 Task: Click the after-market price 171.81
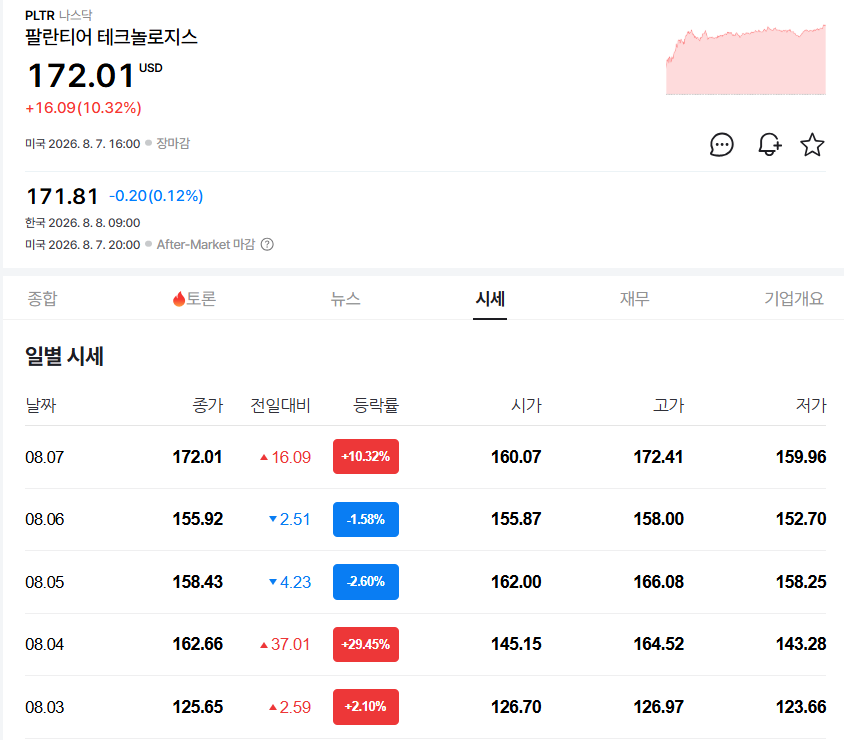62,196
